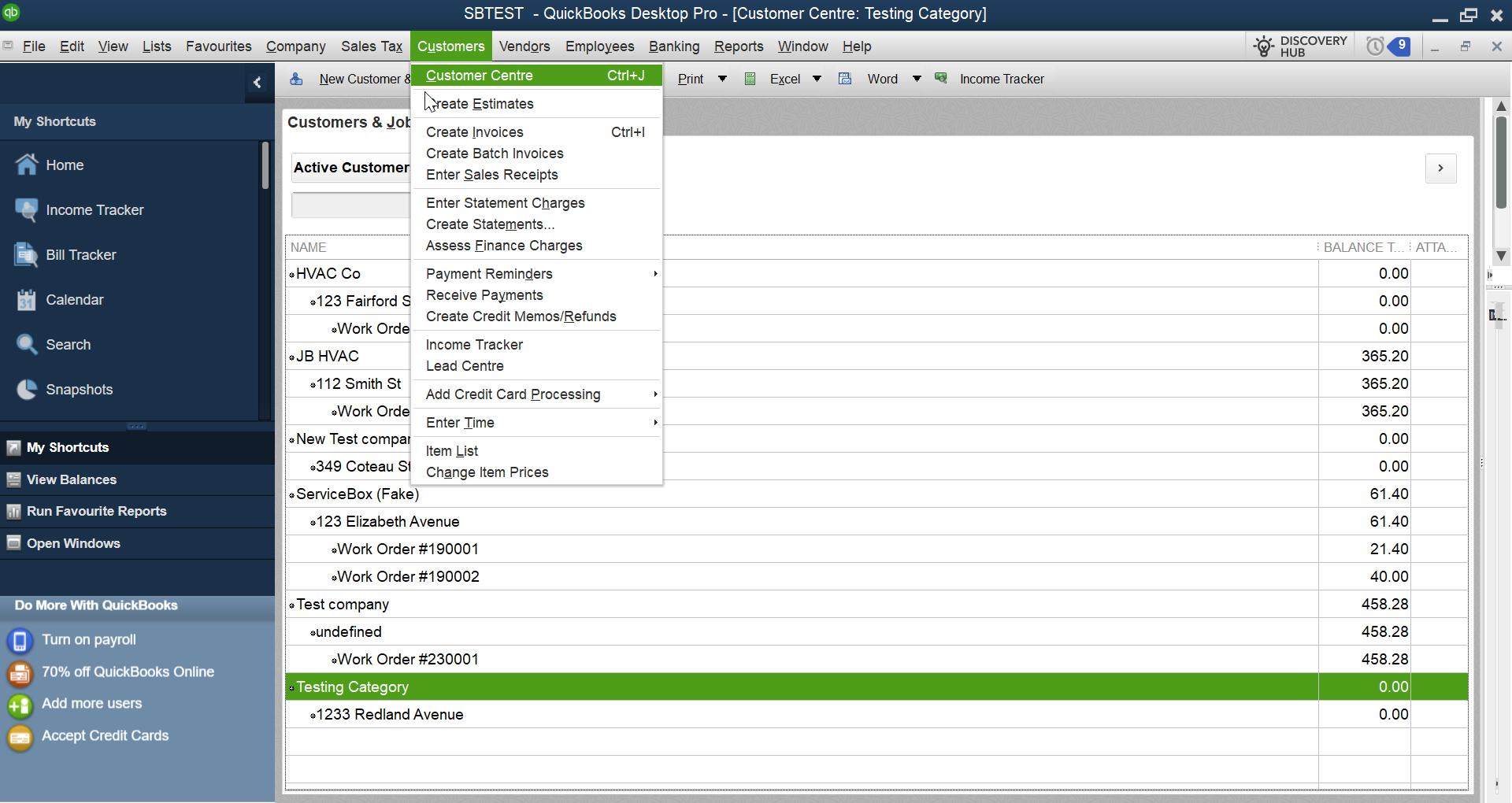The image size is (1512, 803).
Task: Expand Enter Time submenu
Action: (536, 423)
